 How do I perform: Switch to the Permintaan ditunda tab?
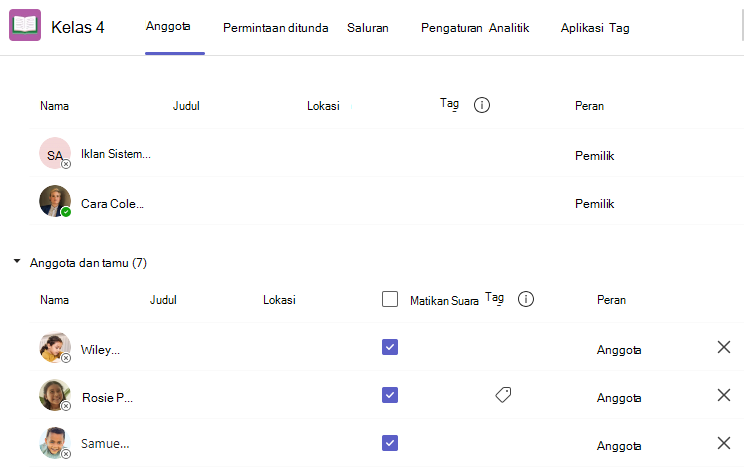(x=276, y=28)
